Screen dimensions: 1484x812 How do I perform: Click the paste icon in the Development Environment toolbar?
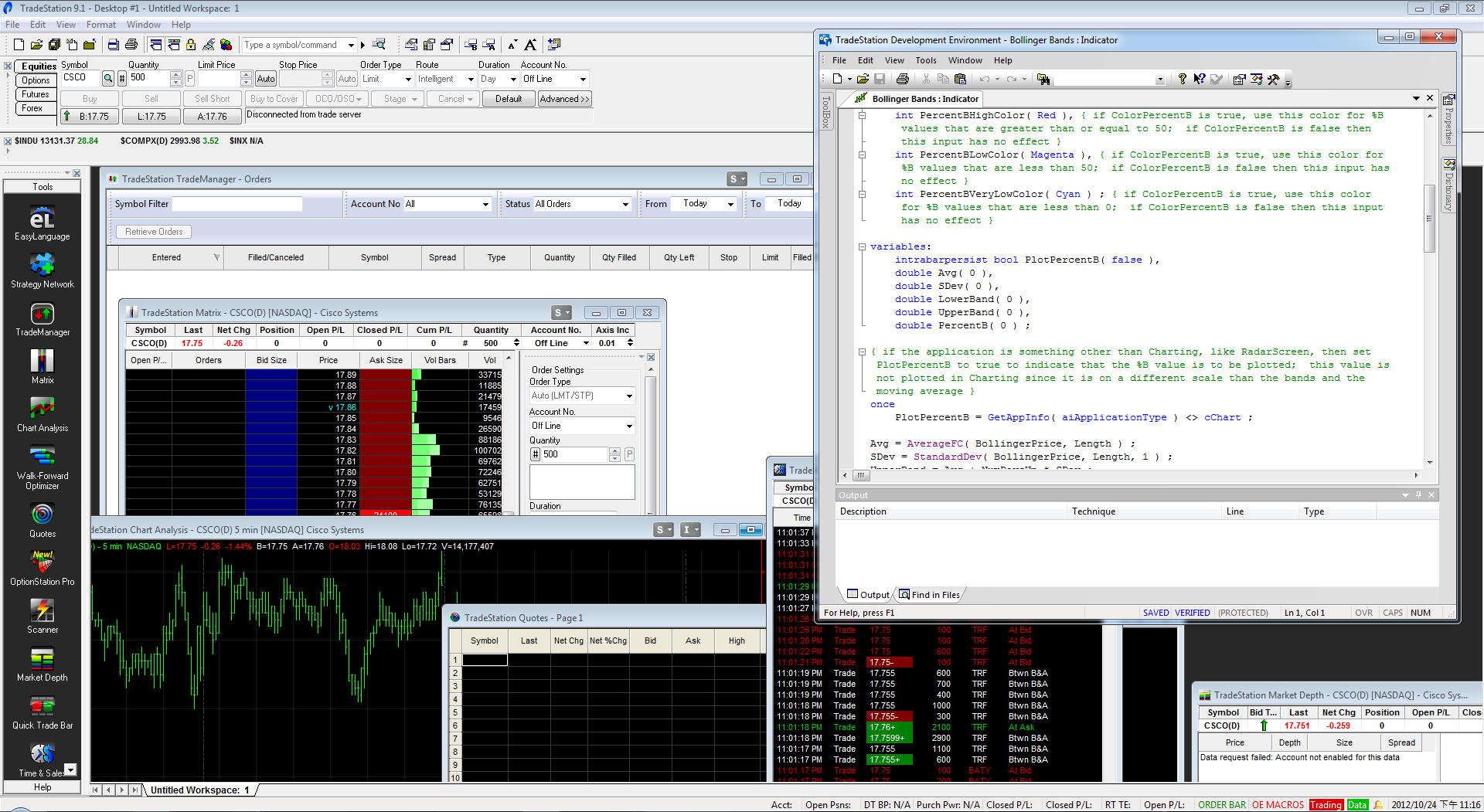(960, 79)
